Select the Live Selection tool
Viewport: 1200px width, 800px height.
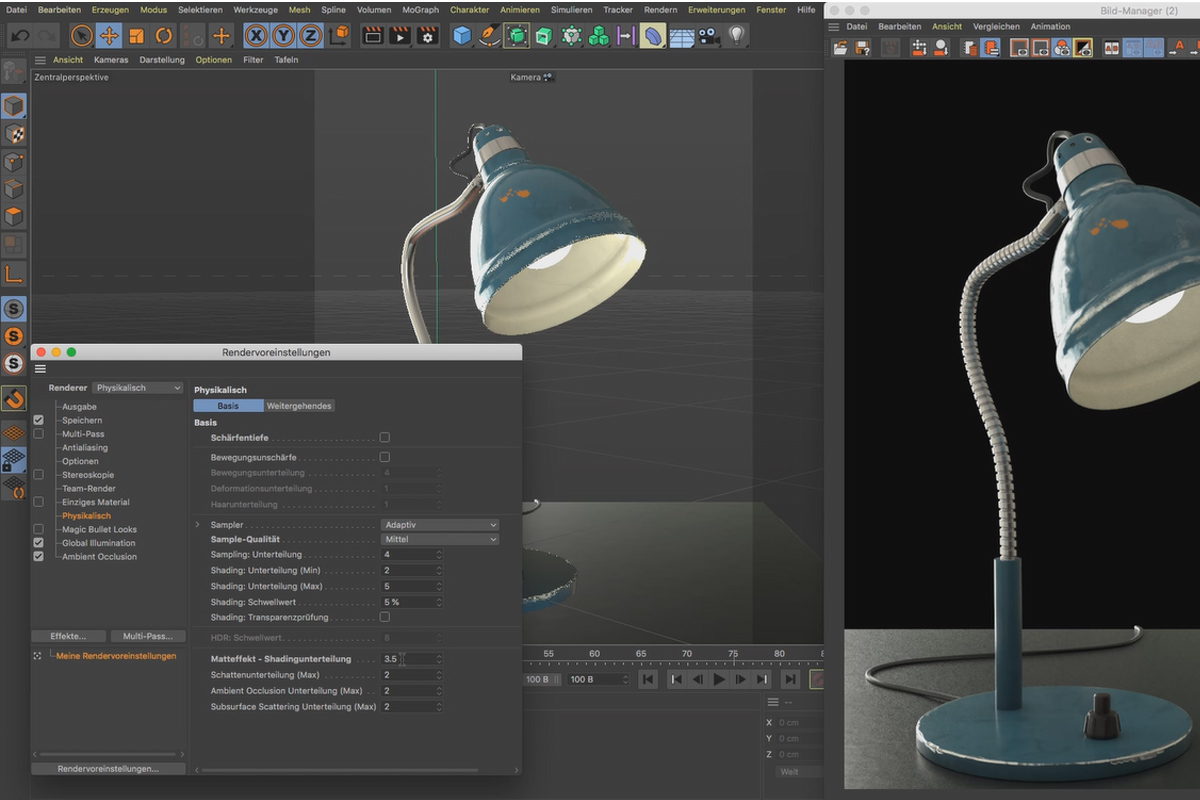pos(81,36)
